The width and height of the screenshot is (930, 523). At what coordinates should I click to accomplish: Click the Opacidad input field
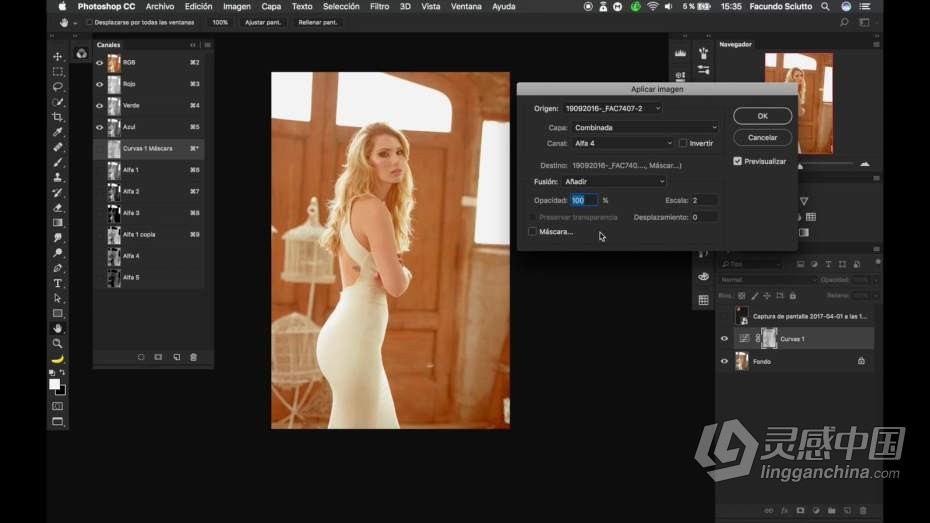[x=585, y=200]
